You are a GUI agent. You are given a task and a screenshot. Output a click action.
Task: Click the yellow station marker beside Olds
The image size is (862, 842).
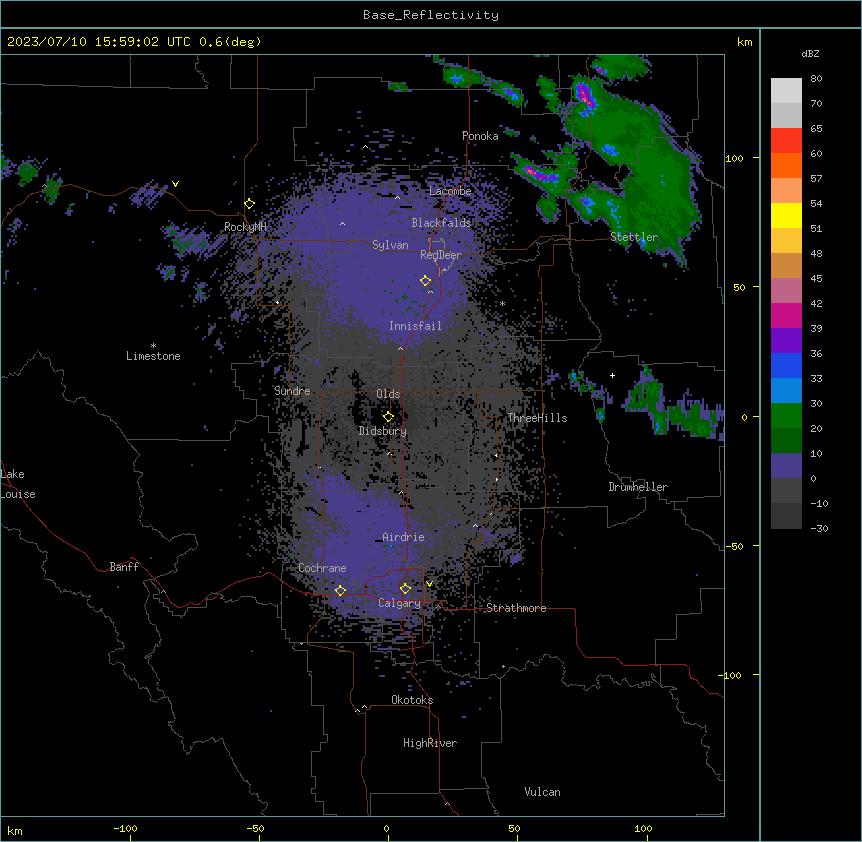point(388,417)
